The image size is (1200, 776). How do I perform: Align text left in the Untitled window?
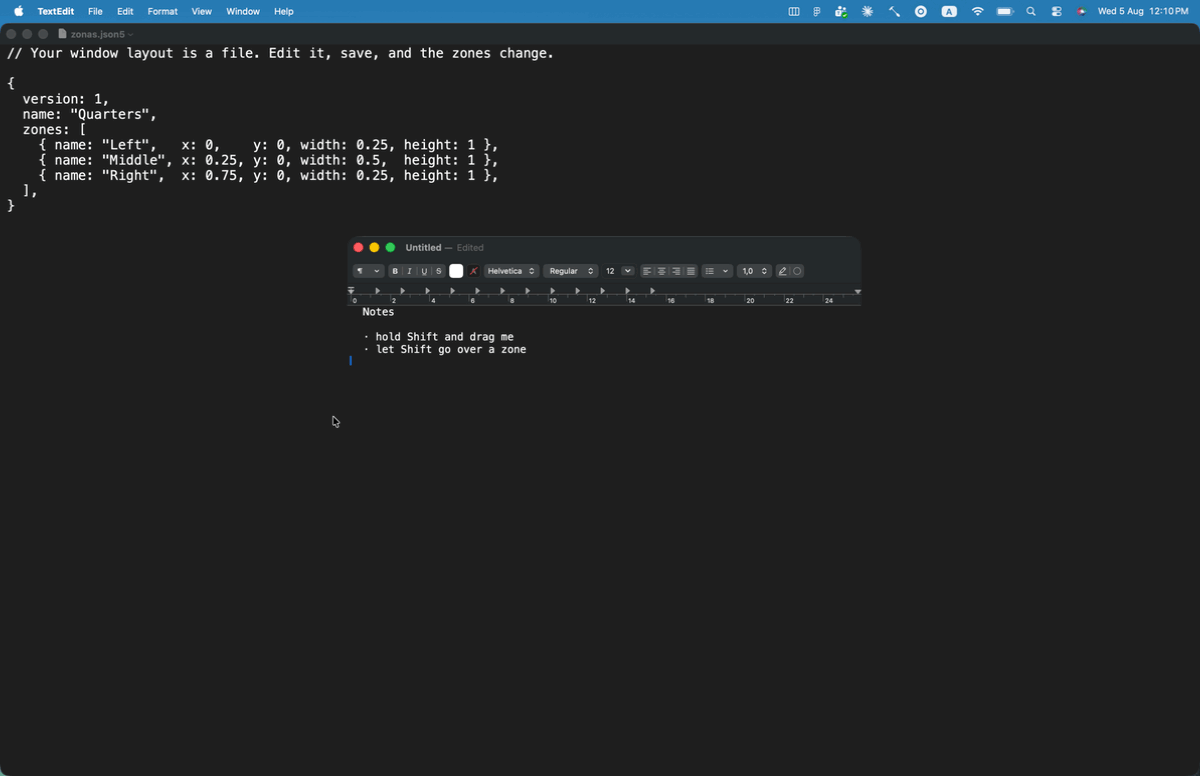point(648,271)
